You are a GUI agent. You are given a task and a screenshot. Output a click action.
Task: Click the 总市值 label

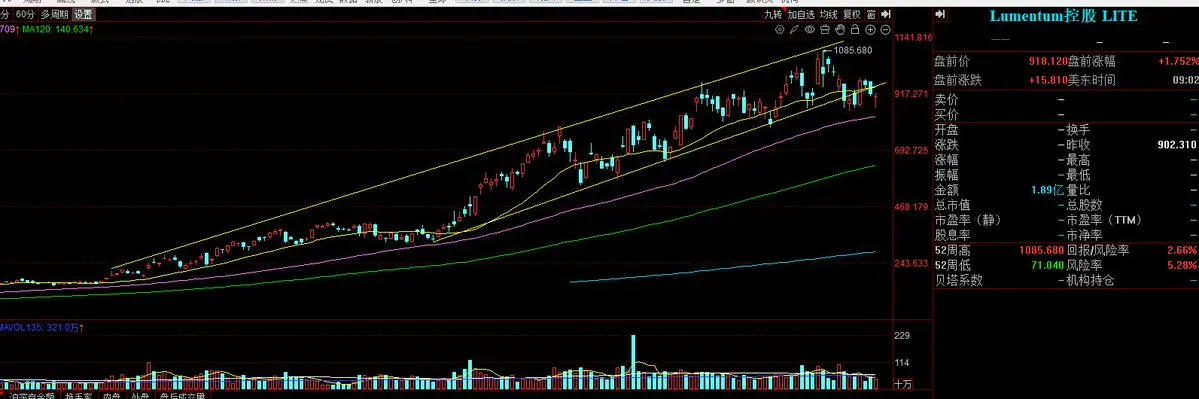click(x=953, y=205)
